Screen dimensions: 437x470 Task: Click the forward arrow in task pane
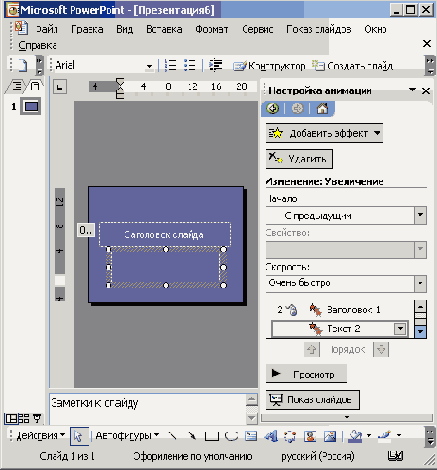(297, 108)
